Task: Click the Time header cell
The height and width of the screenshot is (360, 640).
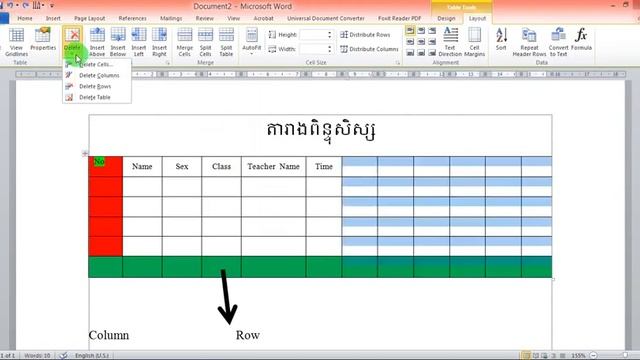Action: tap(324, 167)
